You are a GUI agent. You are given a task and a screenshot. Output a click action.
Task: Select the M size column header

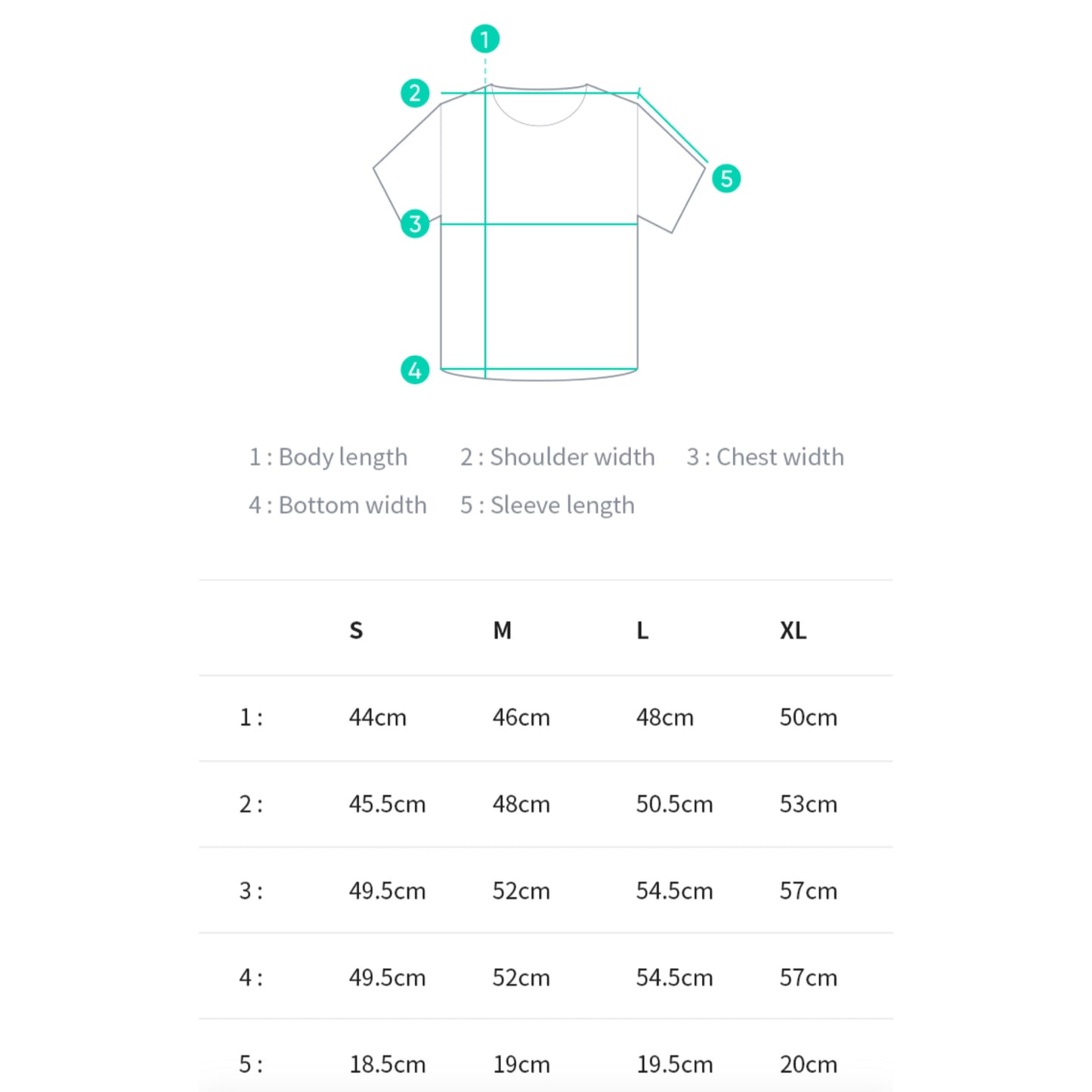tap(502, 630)
